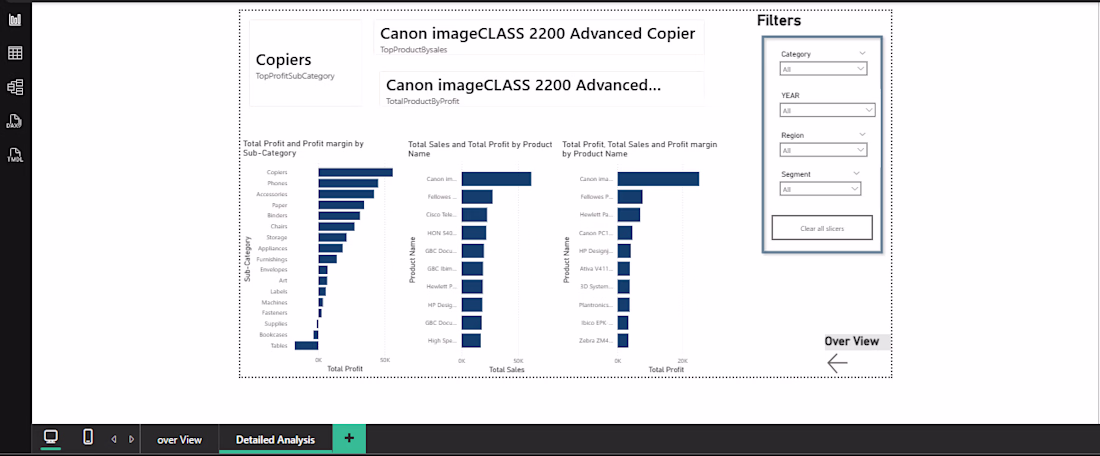Add a new page with plus button
Viewport: 1100px width, 456px height.
[x=349, y=439]
